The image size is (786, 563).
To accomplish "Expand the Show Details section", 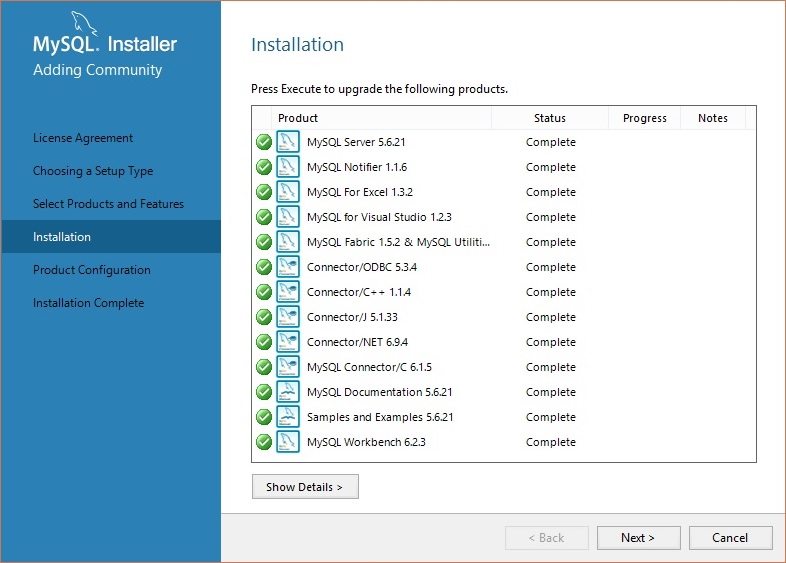I will (x=305, y=486).
